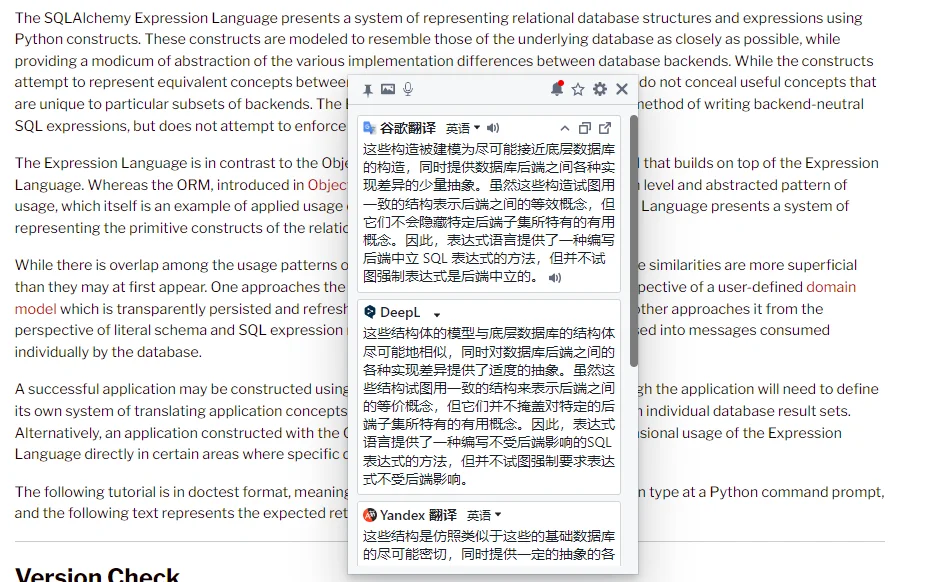Open translator settings gear icon
The height and width of the screenshot is (582, 925).
tap(600, 89)
